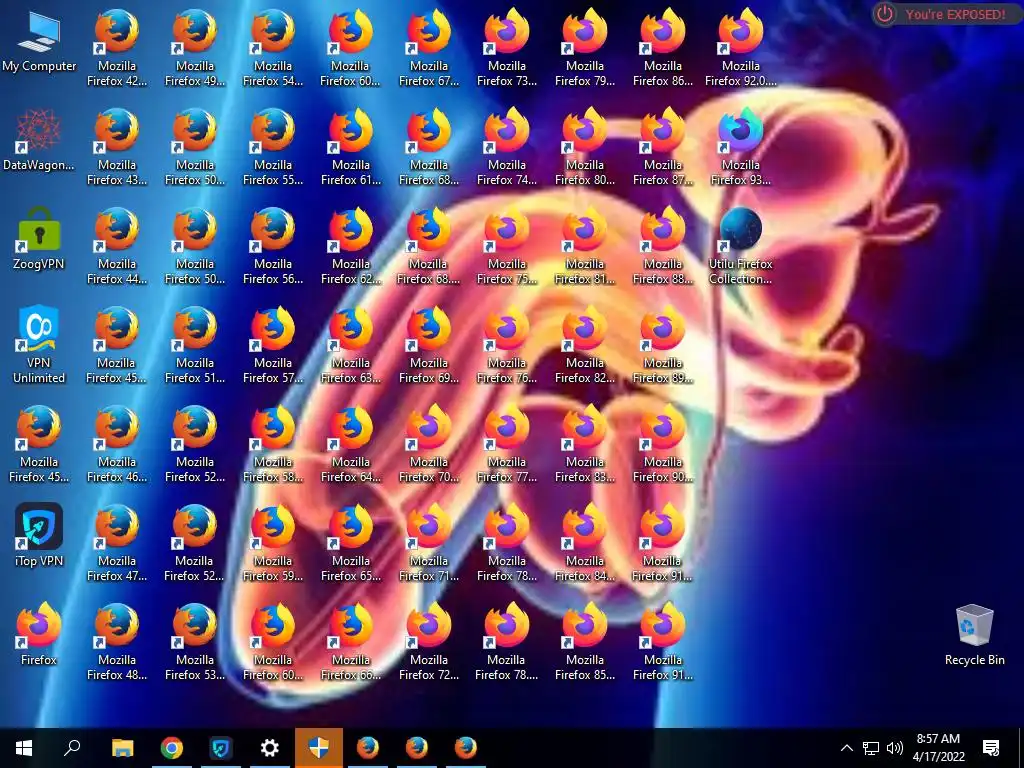The width and height of the screenshot is (1024, 768).
Task: Select the Mozilla Firefox 75 shortcut
Action: 507,246
